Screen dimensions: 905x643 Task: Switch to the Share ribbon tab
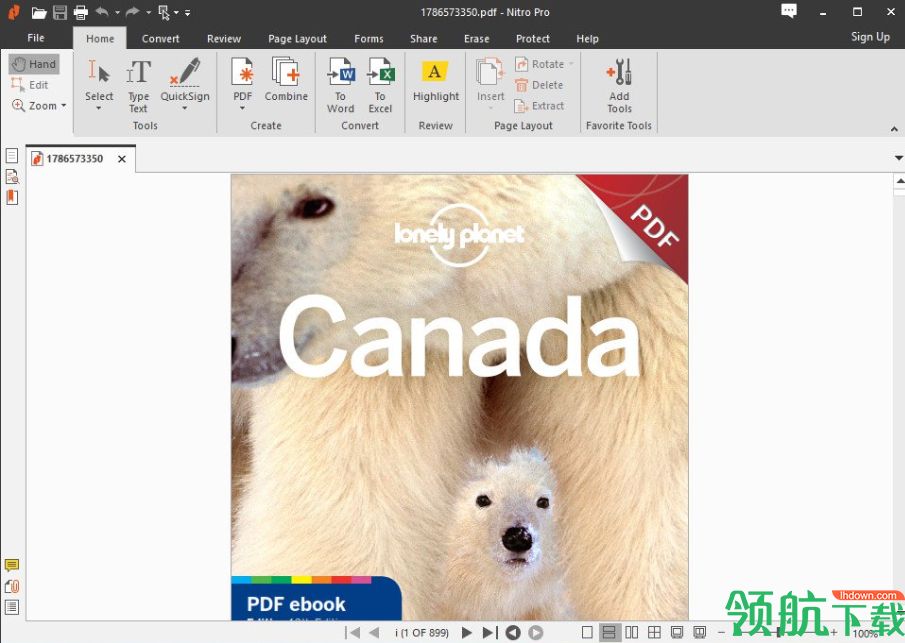coord(424,39)
